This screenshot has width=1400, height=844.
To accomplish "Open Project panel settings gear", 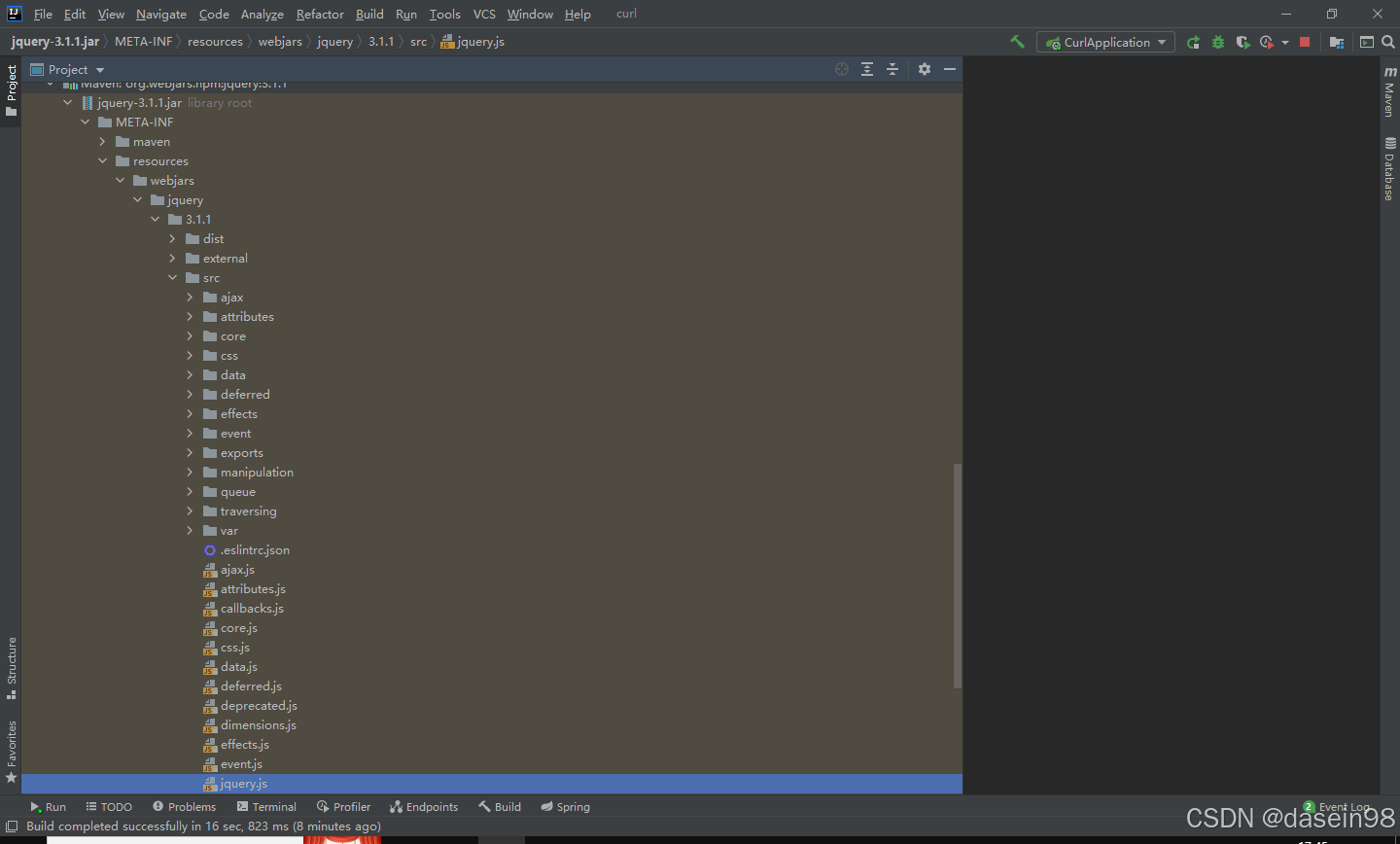I will click(x=925, y=69).
